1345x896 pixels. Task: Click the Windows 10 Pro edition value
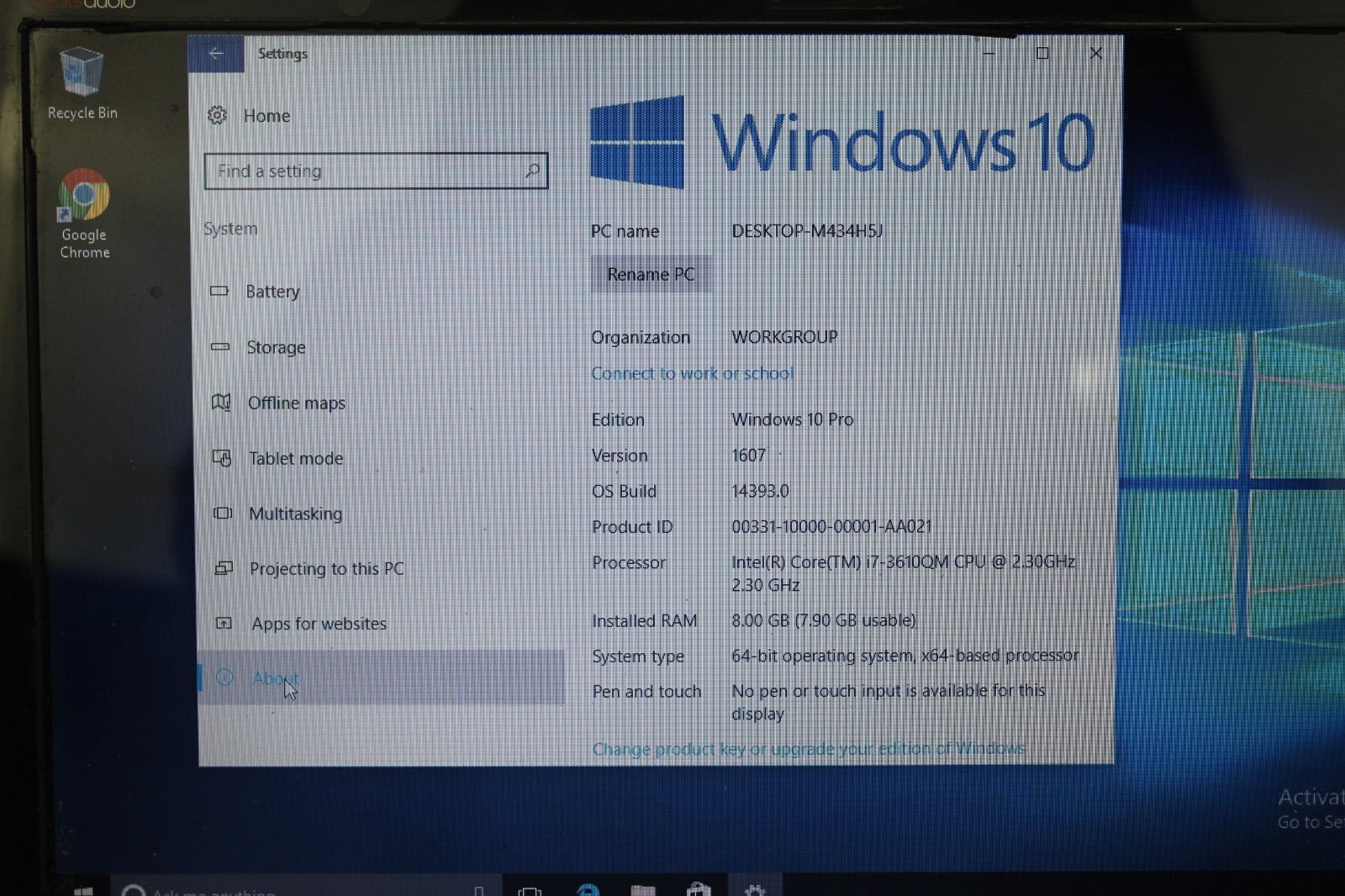click(792, 419)
